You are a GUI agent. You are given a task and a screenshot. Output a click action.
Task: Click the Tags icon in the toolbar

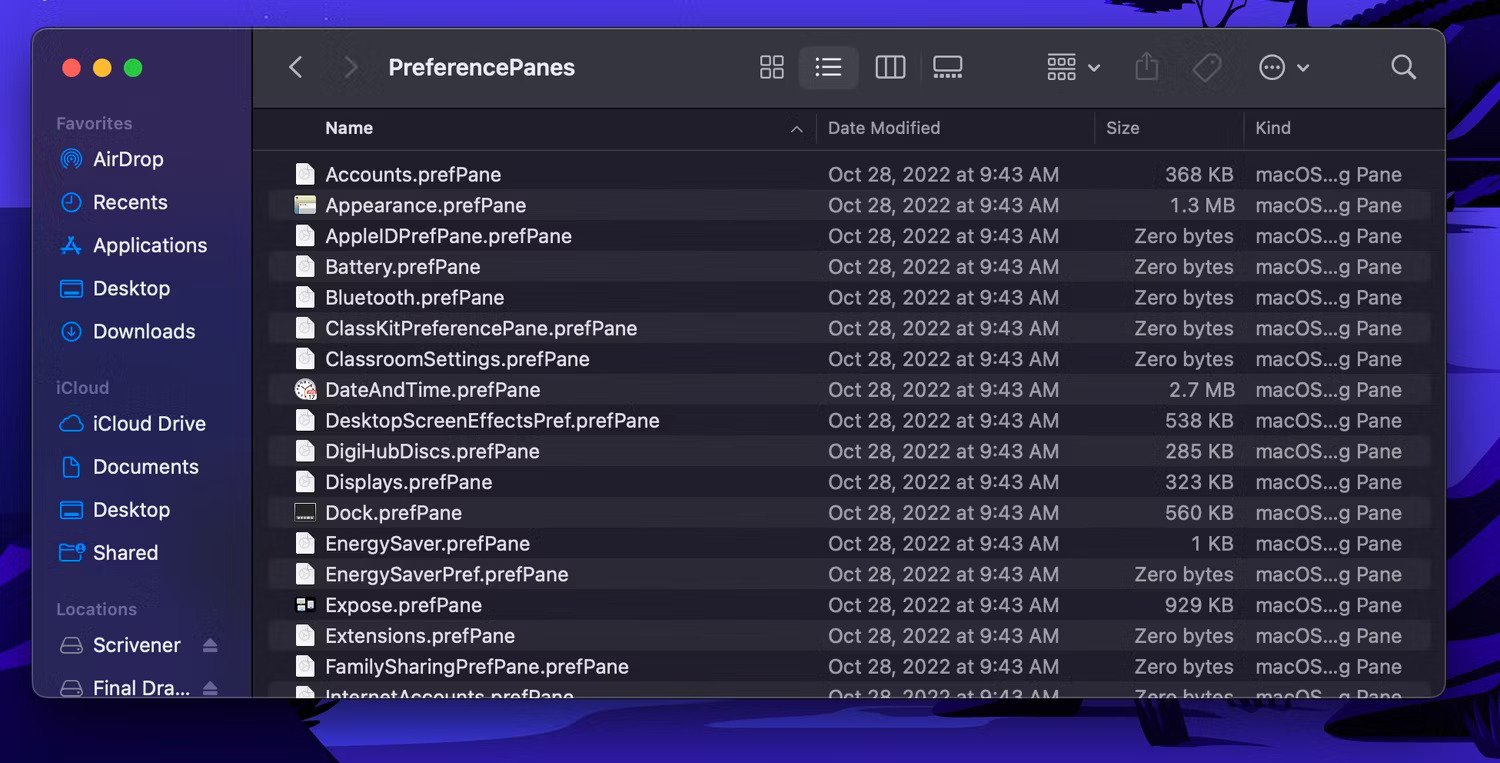(1206, 67)
